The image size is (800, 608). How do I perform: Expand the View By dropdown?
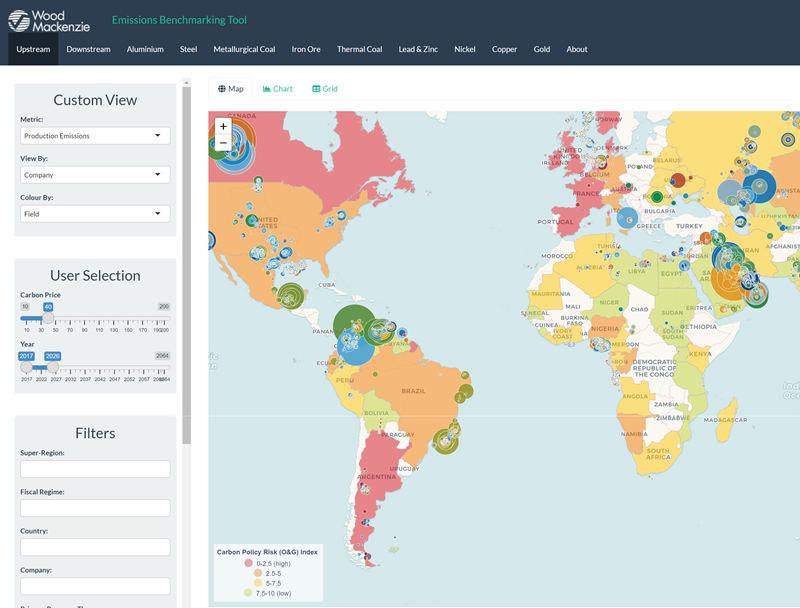point(95,175)
